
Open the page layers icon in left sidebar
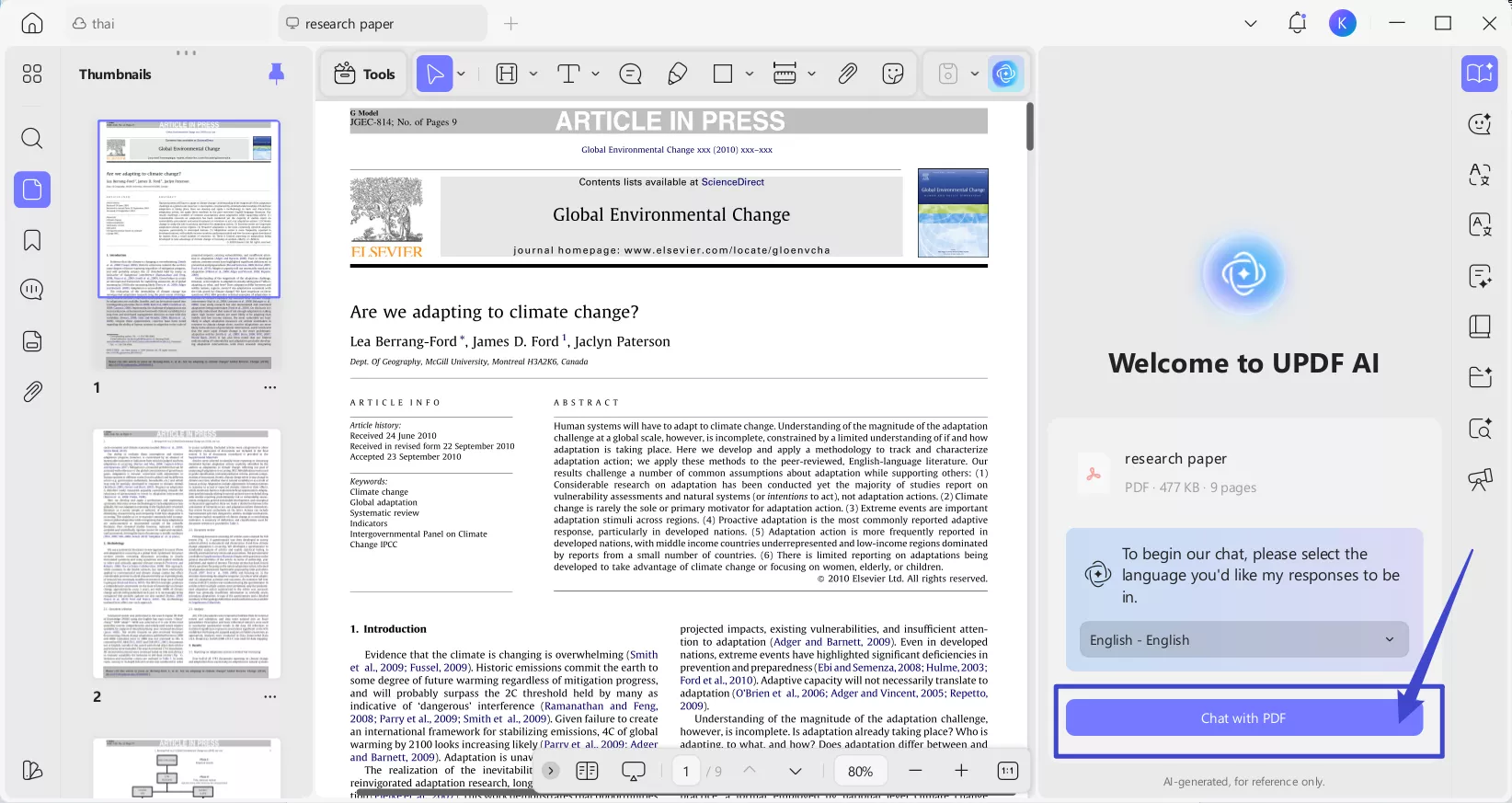click(x=32, y=341)
